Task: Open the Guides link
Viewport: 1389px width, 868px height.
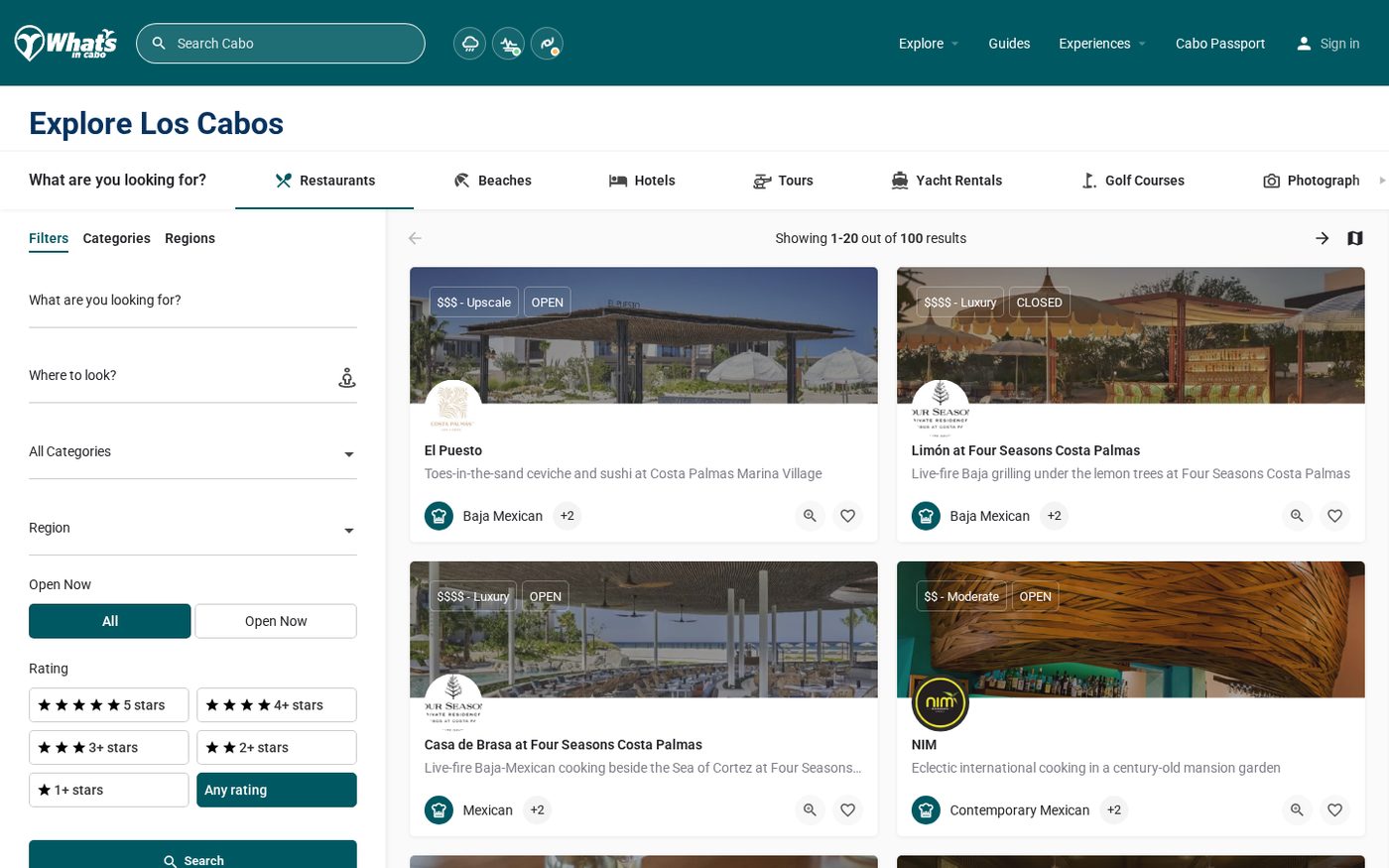Action: point(1009,44)
